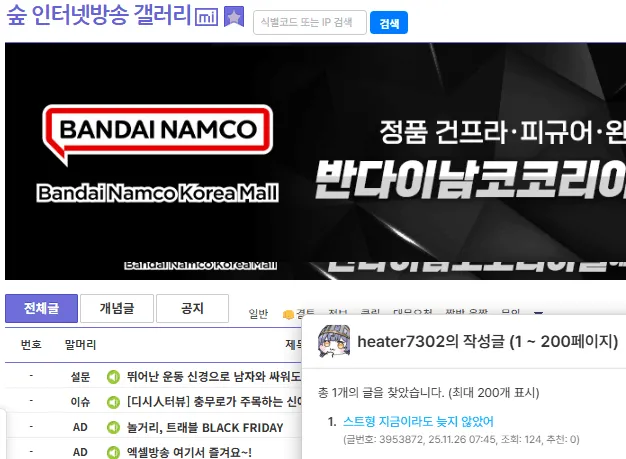Click the 'mi' minor gallery icon
Screen dimensions: 626x459
click(206, 17)
